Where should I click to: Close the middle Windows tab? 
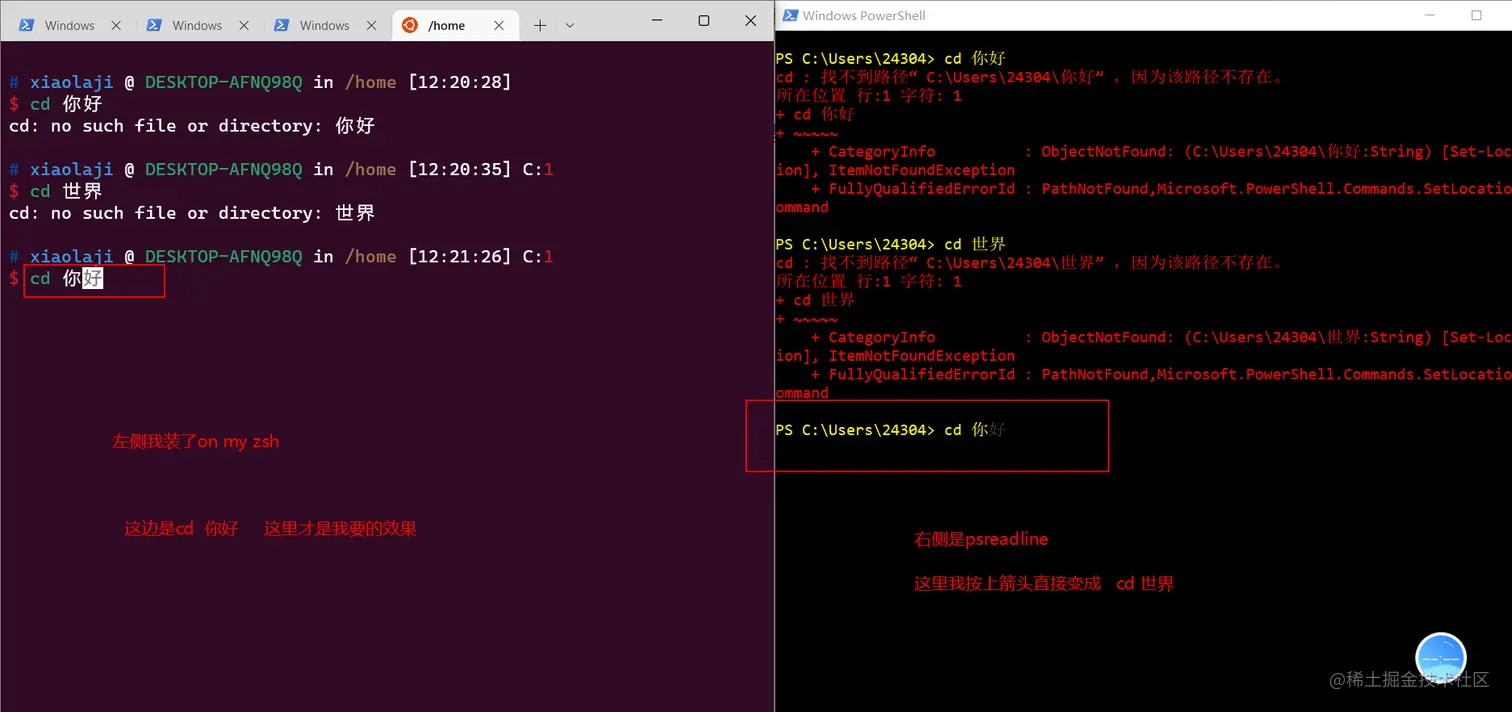(243, 25)
